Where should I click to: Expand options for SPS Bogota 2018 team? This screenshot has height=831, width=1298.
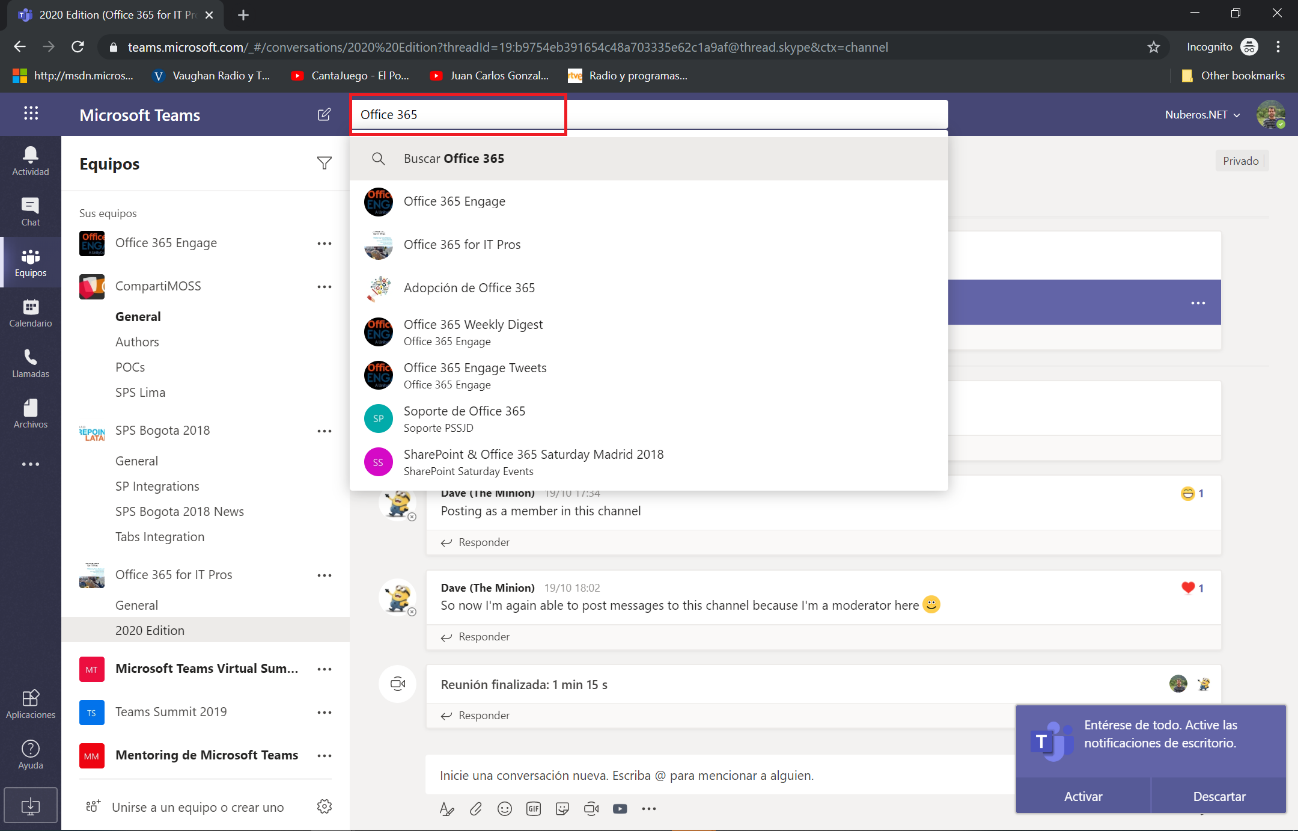pyautogui.click(x=324, y=430)
